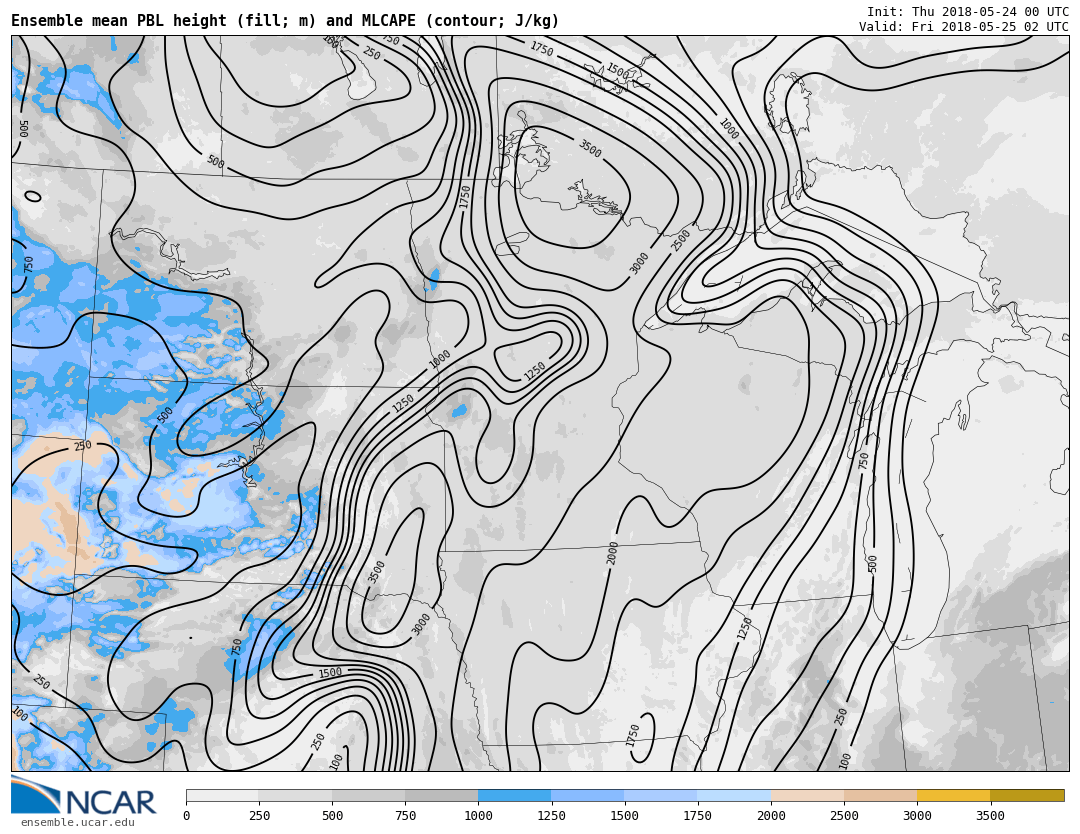
Task: Click the NCAR logo
Action: (x=84, y=796)
